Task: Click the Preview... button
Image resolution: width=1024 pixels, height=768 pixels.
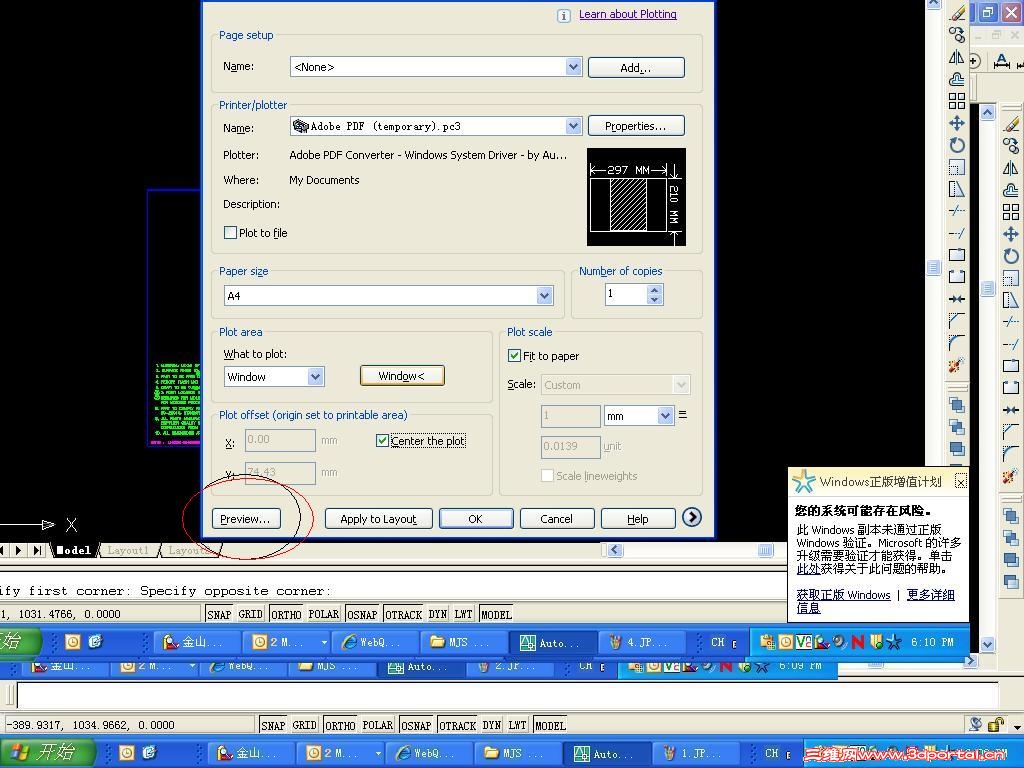Action: pyautogui.click(x=246, y=519)
